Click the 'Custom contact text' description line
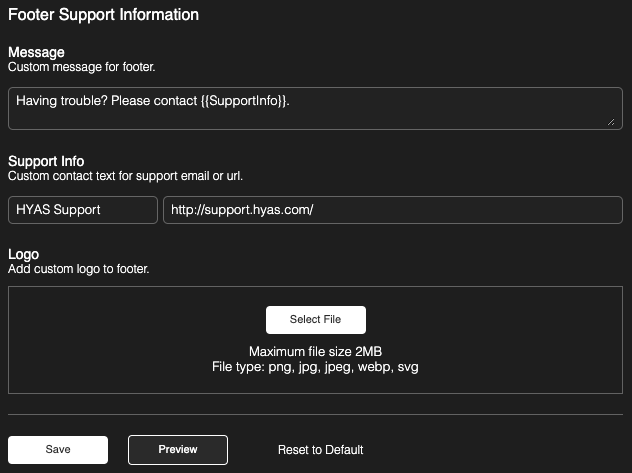Image resolution: width=632 pixels, height=473 pixels. click(125, 176)
